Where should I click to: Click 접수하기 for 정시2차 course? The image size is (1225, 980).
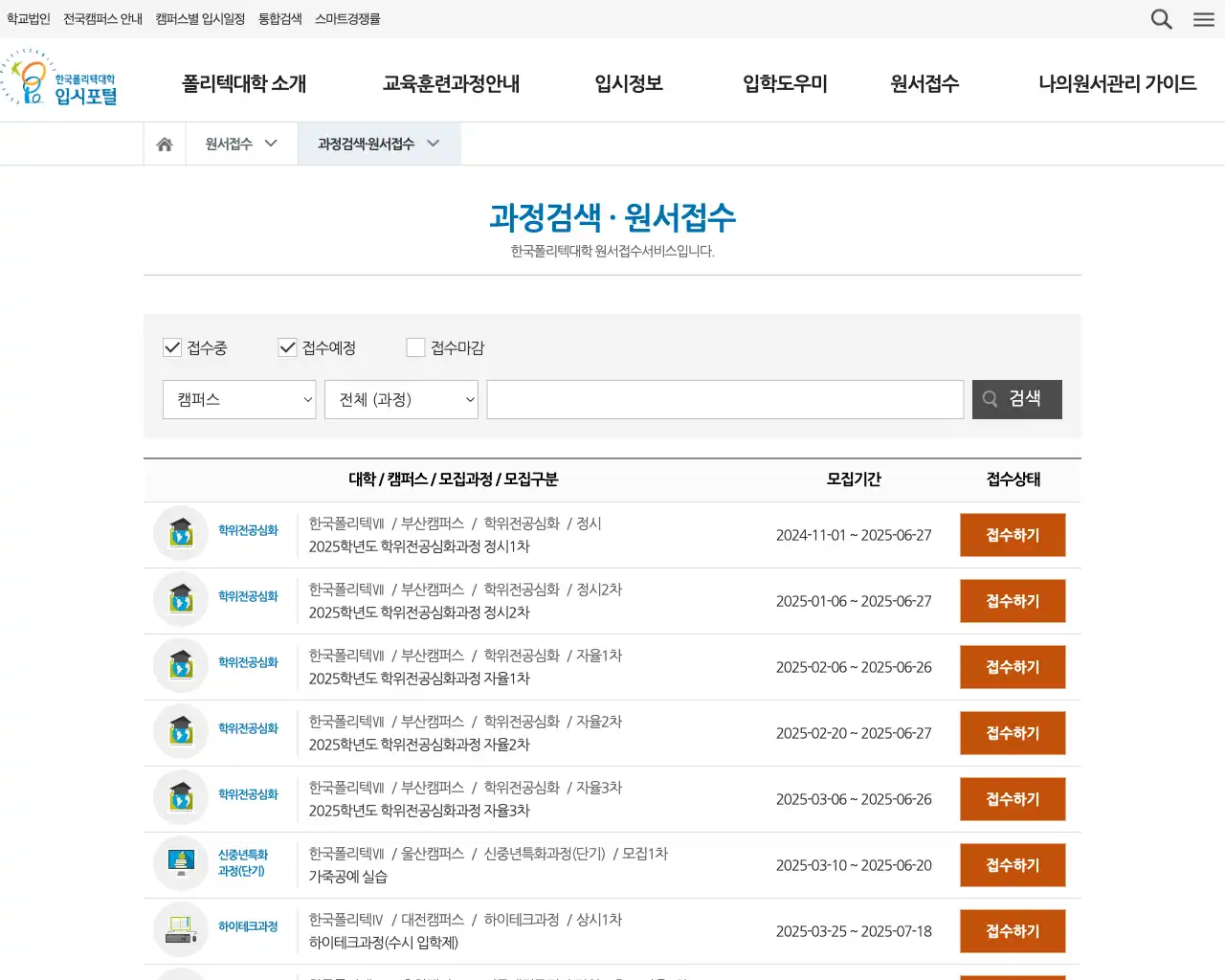coord(1013,601)
